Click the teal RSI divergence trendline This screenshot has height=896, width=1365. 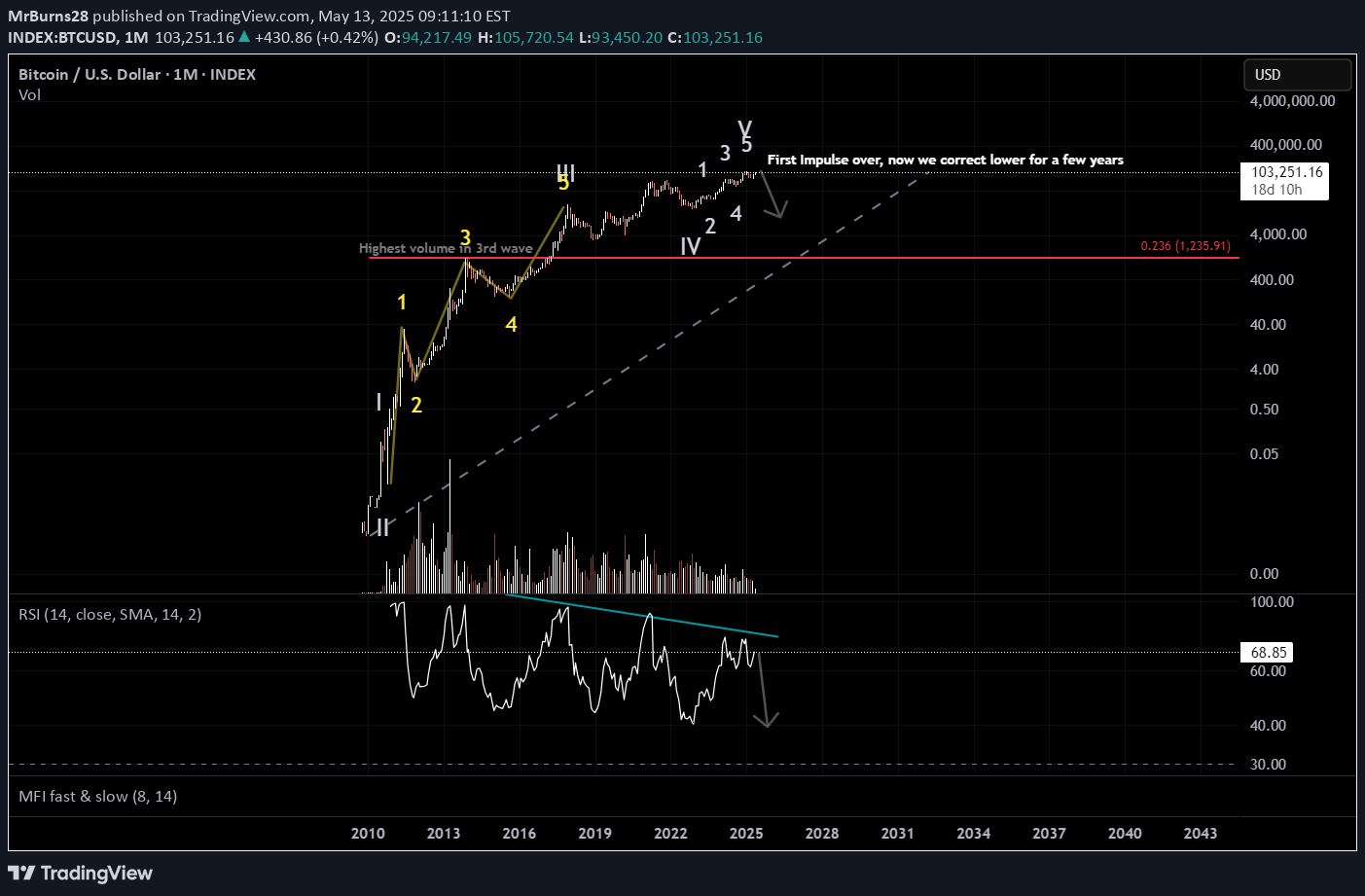(x=642, y=615)
